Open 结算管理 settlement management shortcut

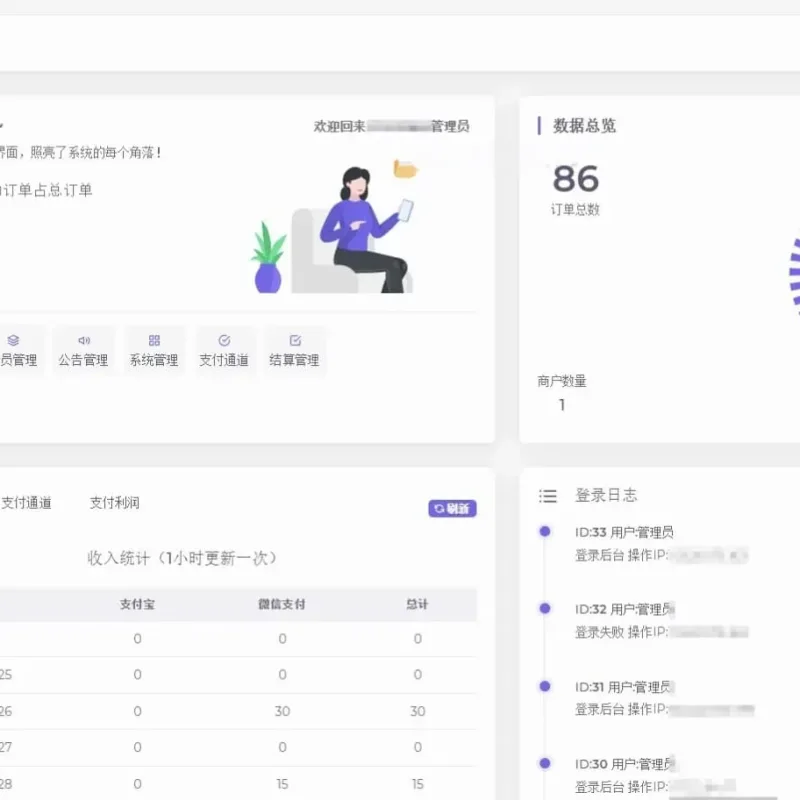click(294, 351)
